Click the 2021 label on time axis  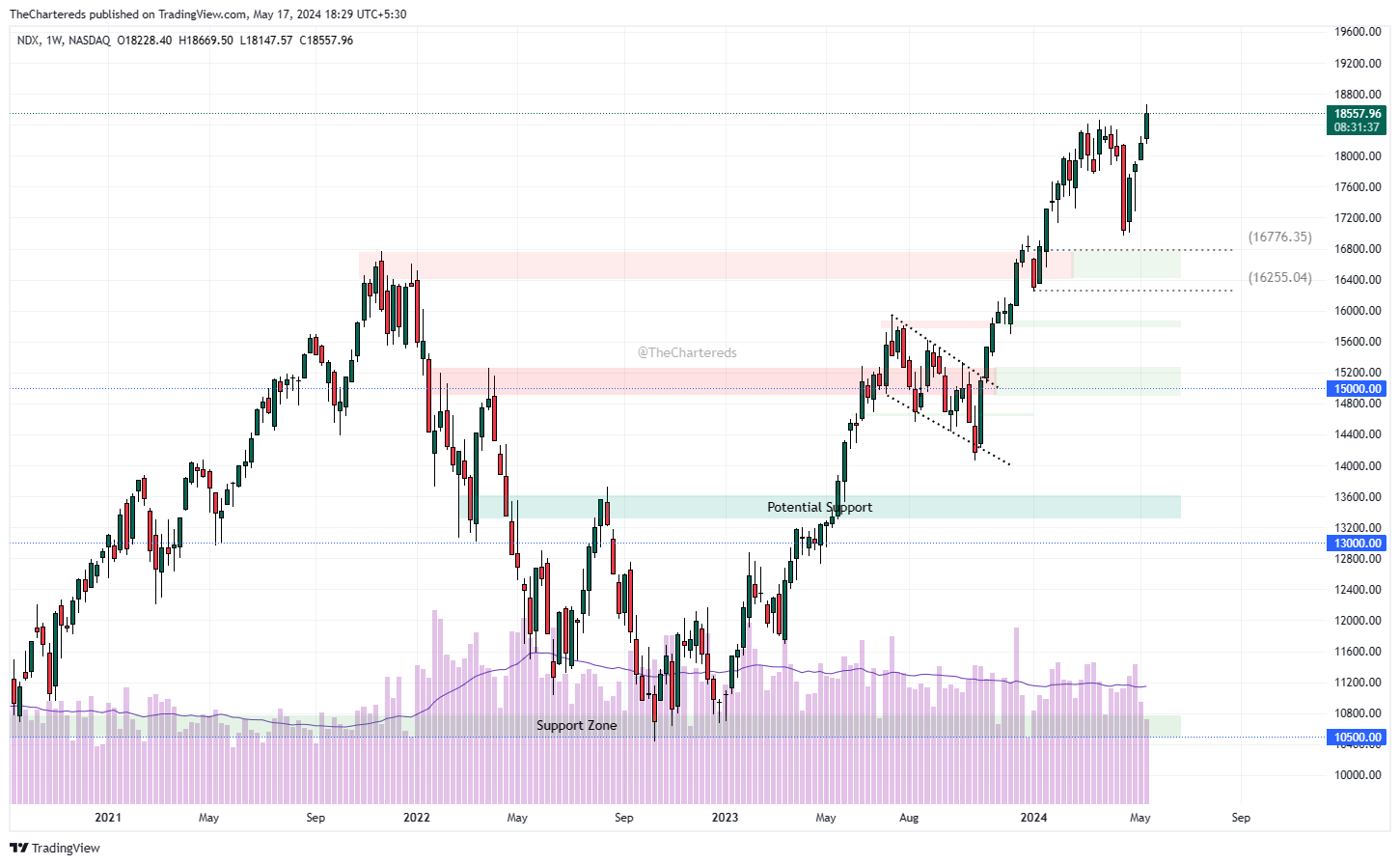tap(108, 818)
